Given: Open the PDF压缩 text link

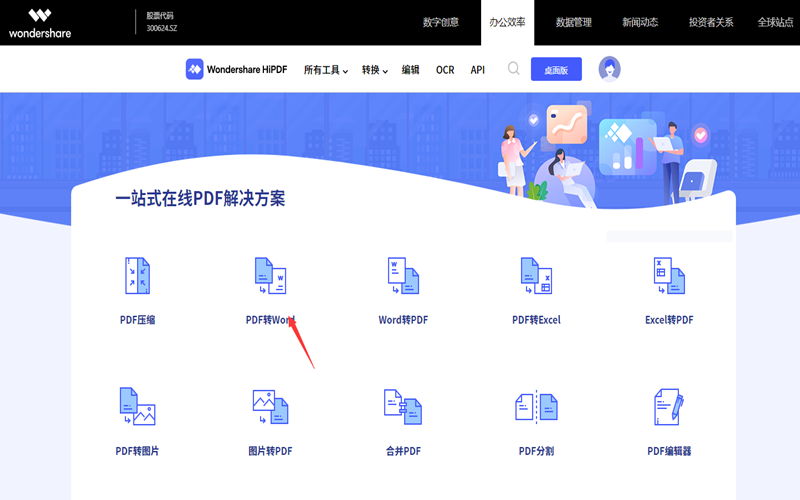Looking at the screenshot, I should pos(137,320).
